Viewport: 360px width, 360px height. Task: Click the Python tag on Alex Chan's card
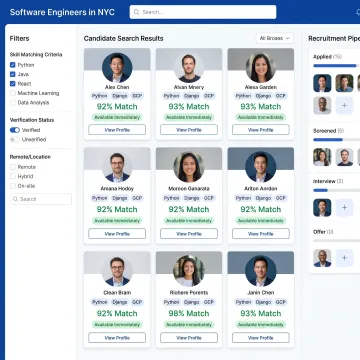(x=100, y=96)
